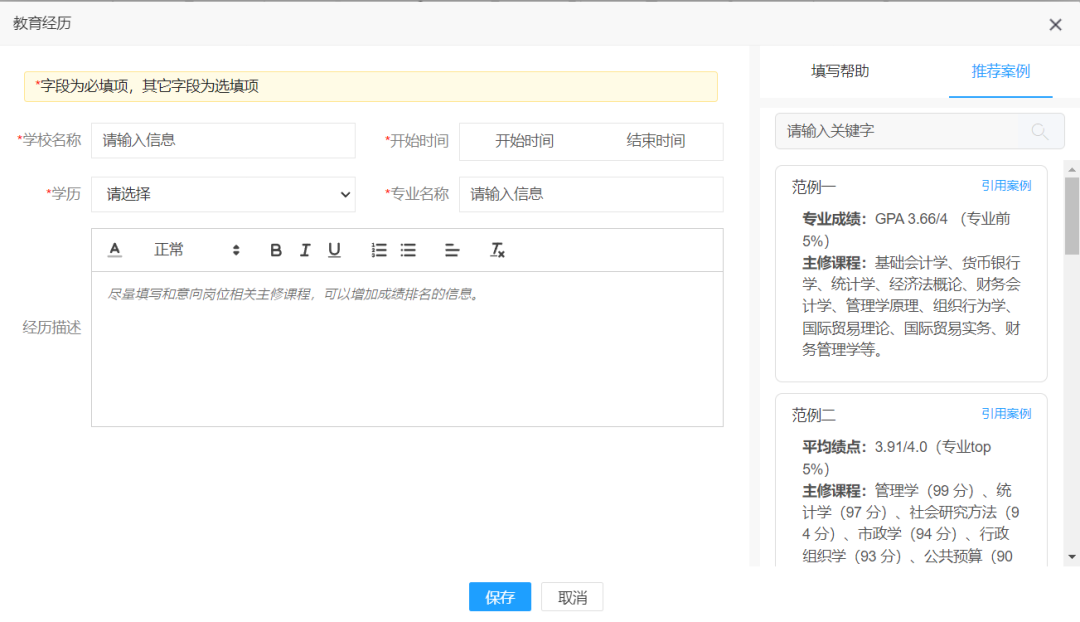This screenshot has width=1080, height=622.
Task: Switch to the 推荐案例 tab
Action: point(1000,71)
